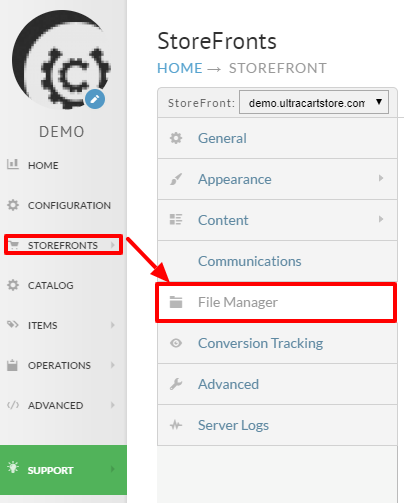Open File Manager
The width and height of the screenshot is (404, 503).
coord(276,302)
